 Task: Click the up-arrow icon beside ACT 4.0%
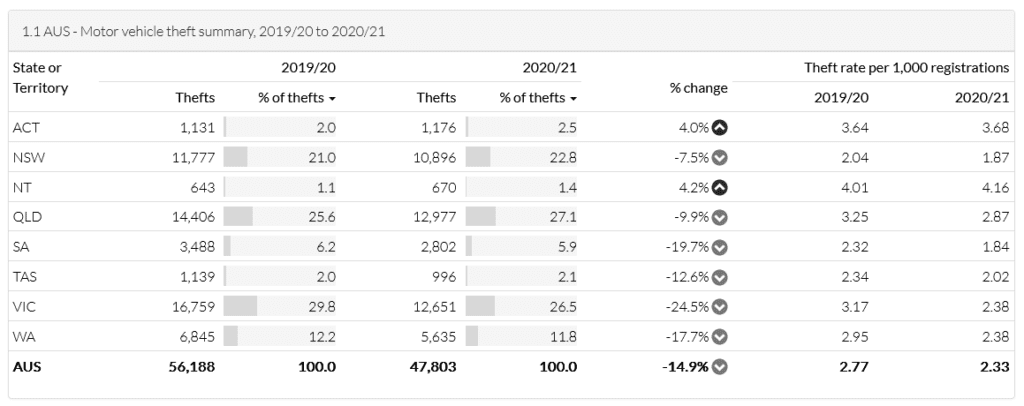pos(719,128)
